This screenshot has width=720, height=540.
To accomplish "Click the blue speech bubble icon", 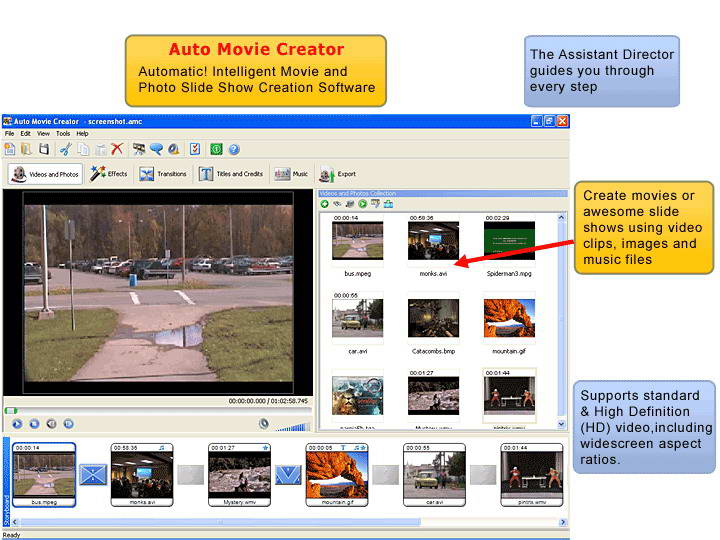I will point(156,149).
